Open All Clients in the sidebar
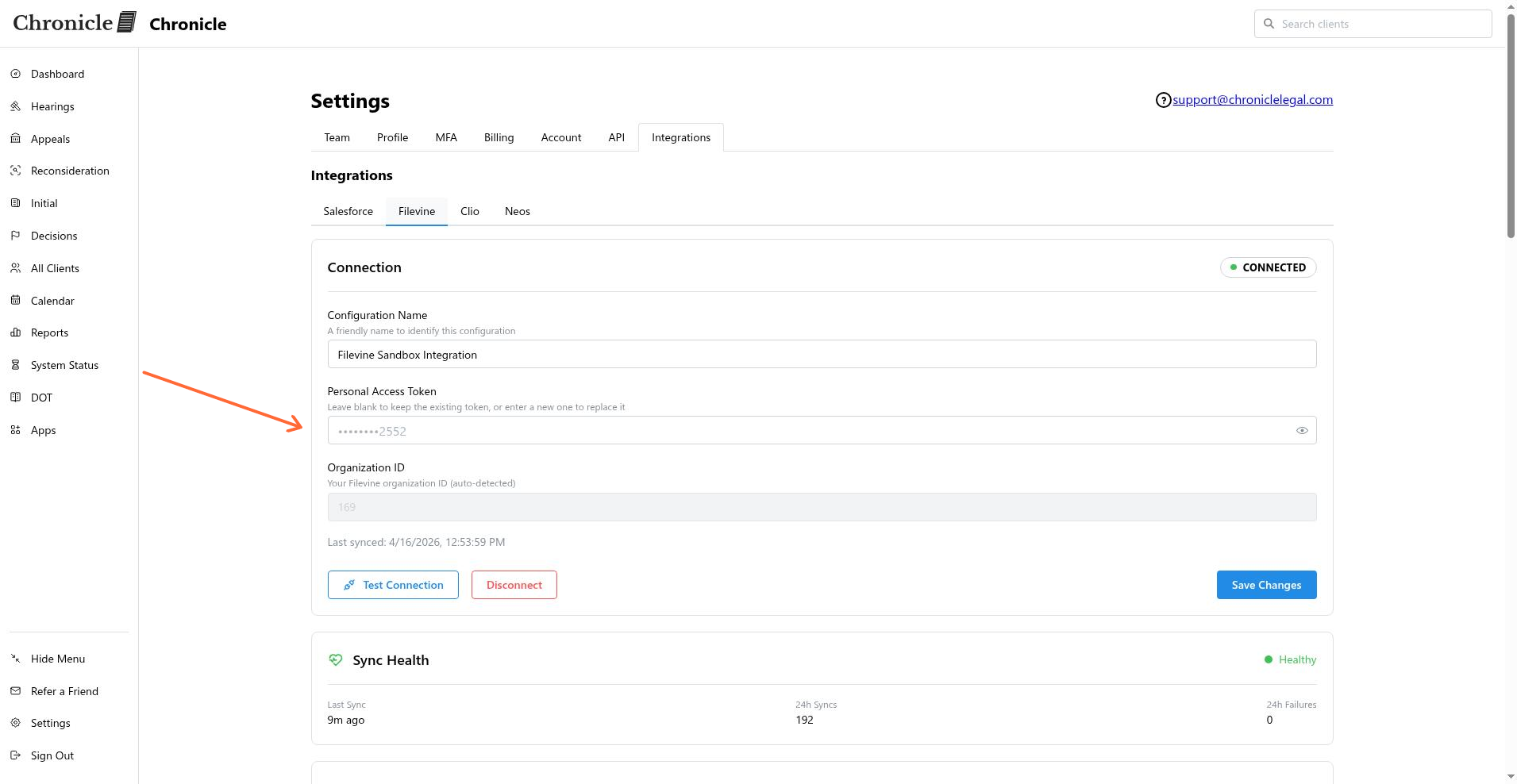 click(x=55, y=268)
